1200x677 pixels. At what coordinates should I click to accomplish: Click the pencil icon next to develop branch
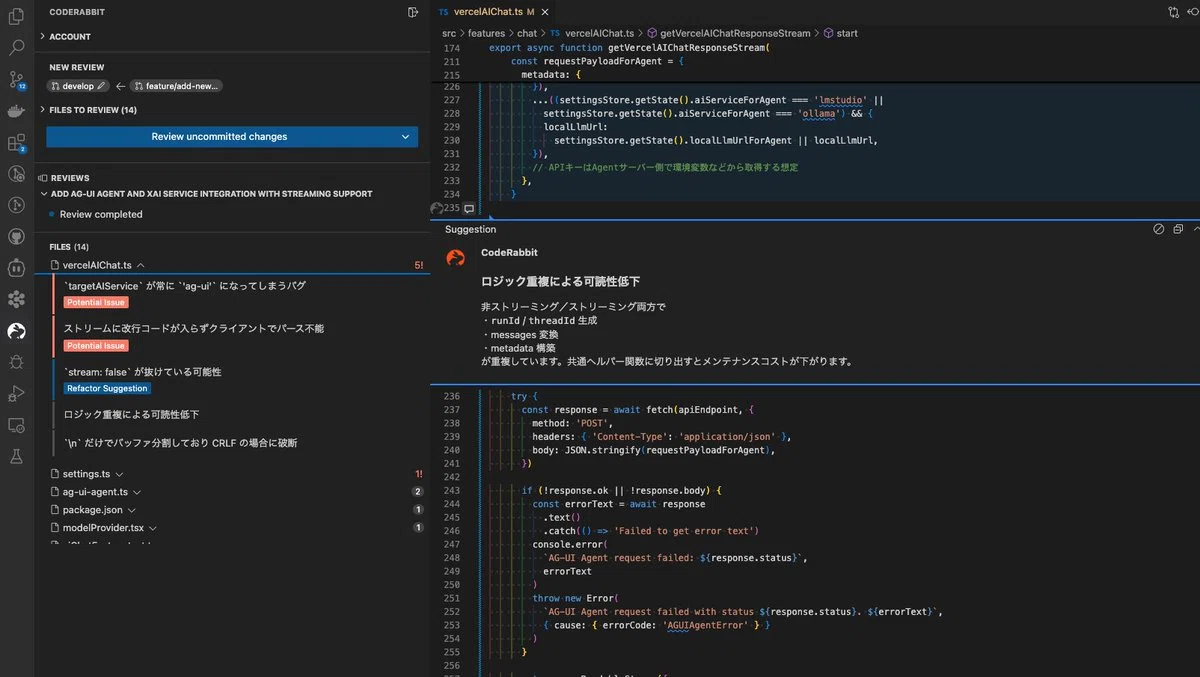click(x=102, y=86)
